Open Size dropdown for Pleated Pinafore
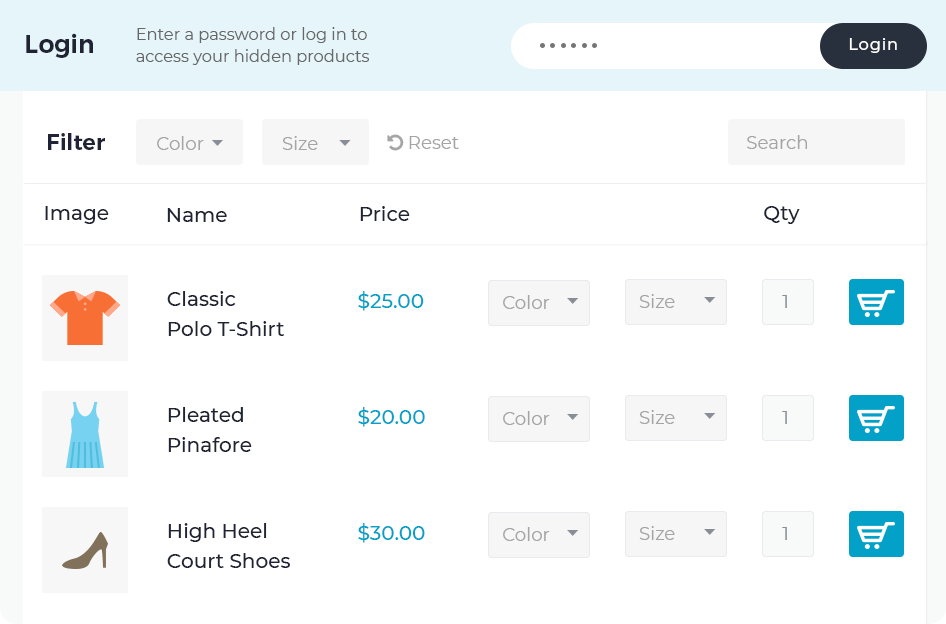This screenshot has width=946, height=624. (675, 417)
